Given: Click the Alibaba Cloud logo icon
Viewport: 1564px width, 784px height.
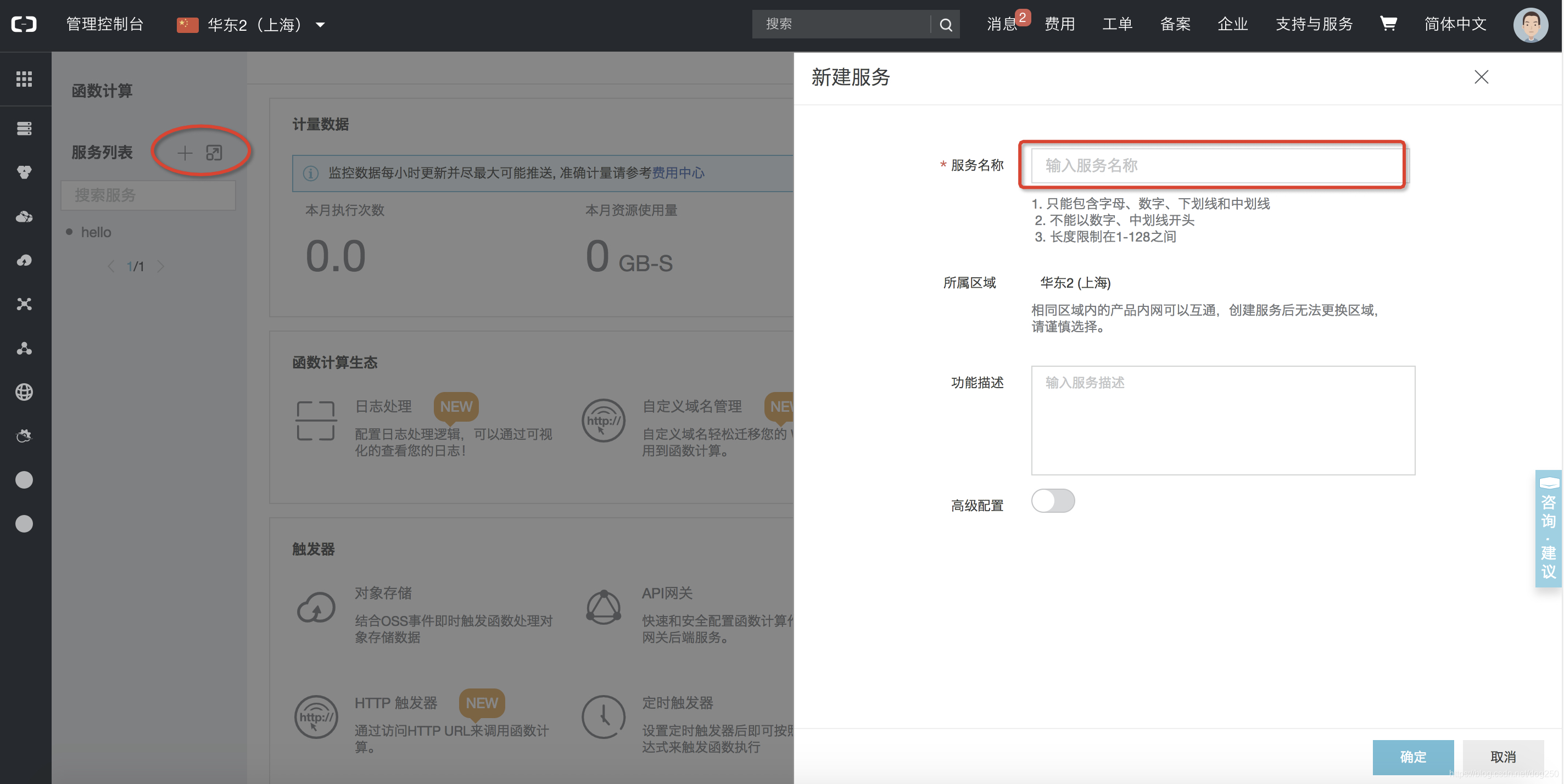Looking at the screenshot, I should (x=24, y=24).
